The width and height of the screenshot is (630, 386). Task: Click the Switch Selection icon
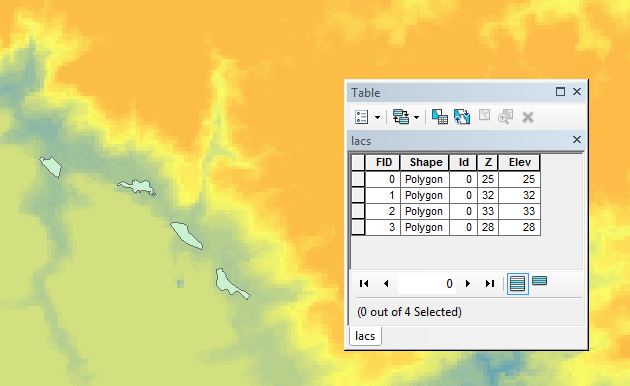pos(462,117)
